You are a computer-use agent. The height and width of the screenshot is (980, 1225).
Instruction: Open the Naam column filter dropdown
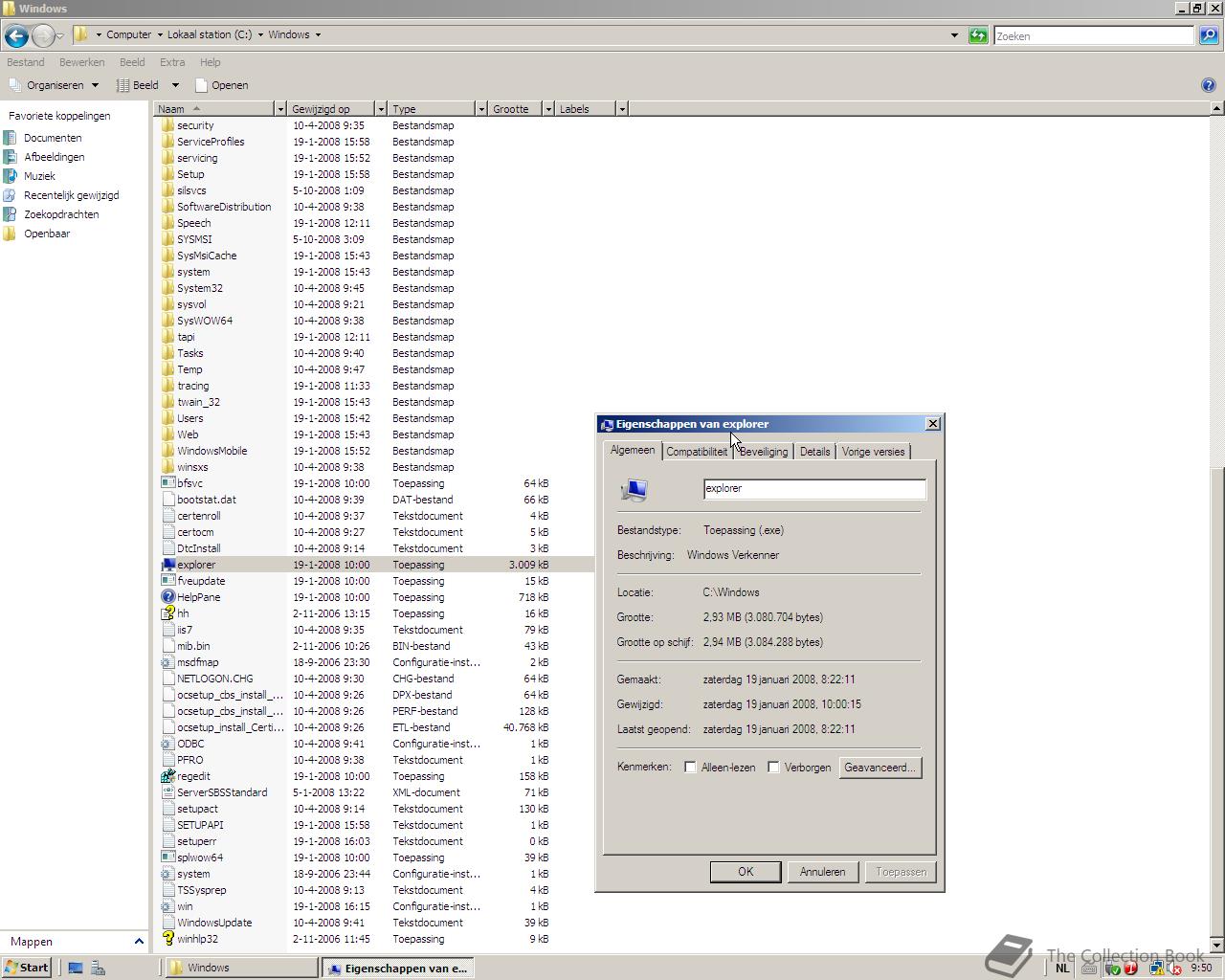click(279, 109)
